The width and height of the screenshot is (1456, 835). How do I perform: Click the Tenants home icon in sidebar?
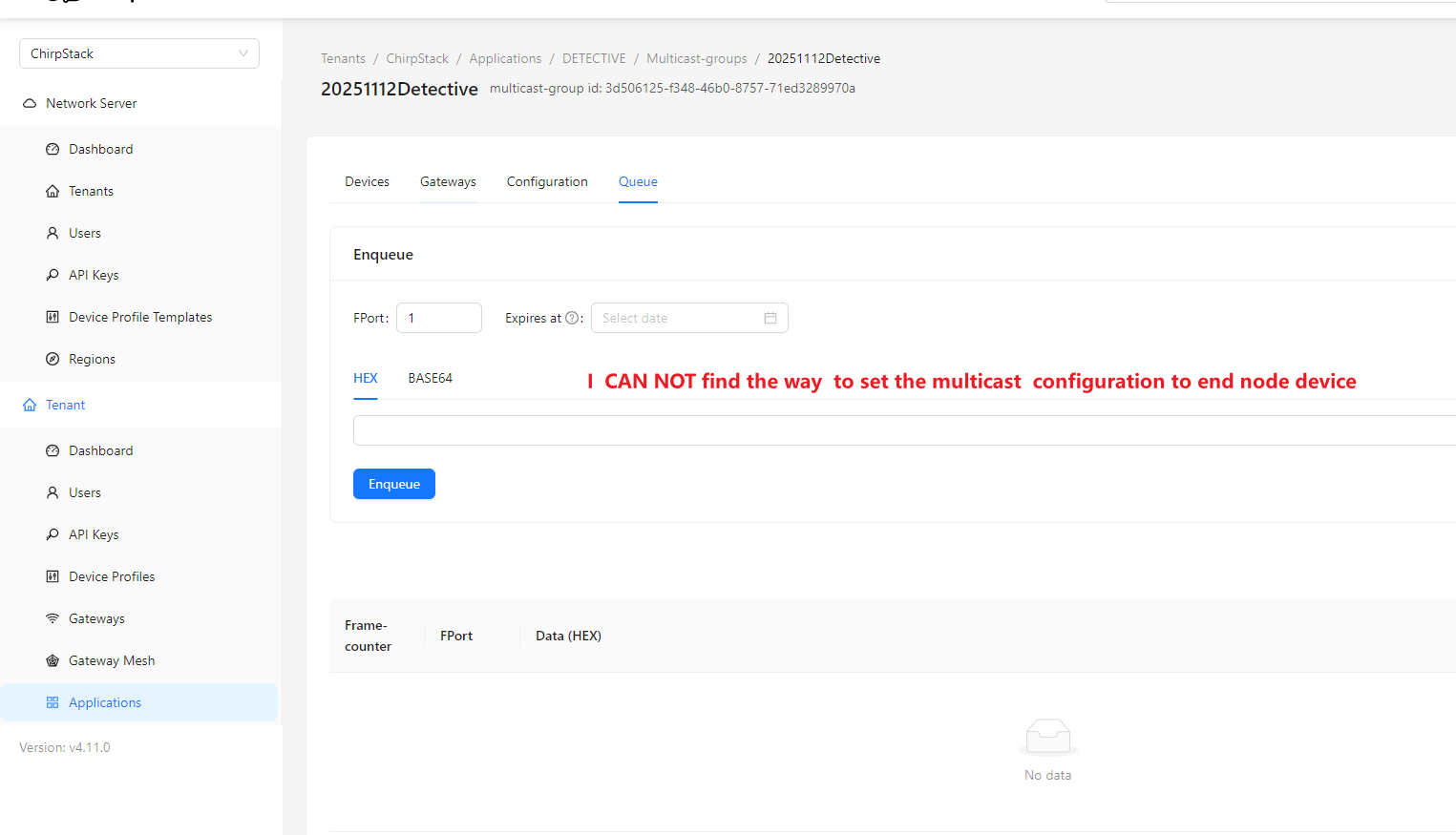[x=53, y=191]
